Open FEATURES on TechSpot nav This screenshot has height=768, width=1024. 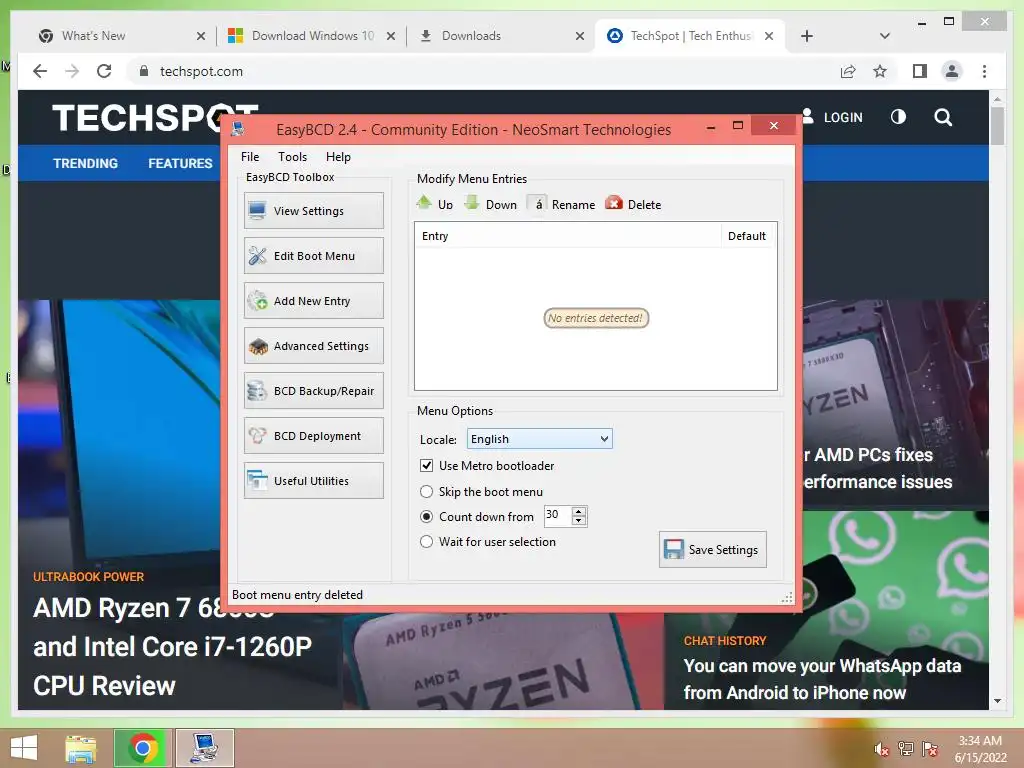180,163
